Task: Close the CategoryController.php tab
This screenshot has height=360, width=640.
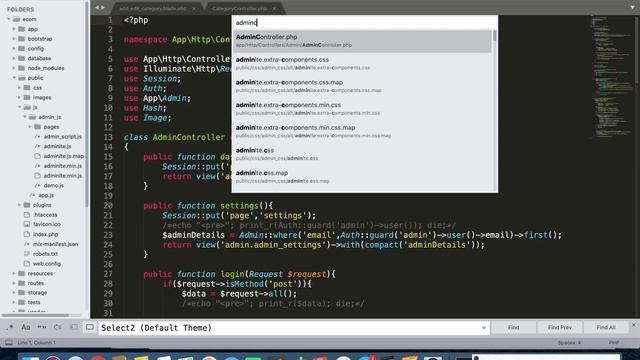Action: tap(274, 8)
